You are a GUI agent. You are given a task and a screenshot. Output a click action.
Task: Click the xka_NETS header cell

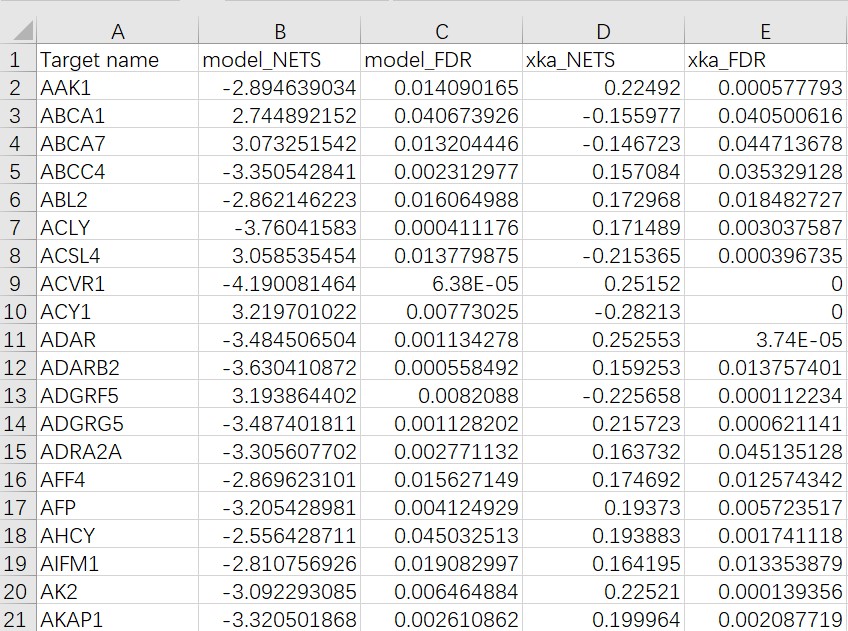point(603,59)
